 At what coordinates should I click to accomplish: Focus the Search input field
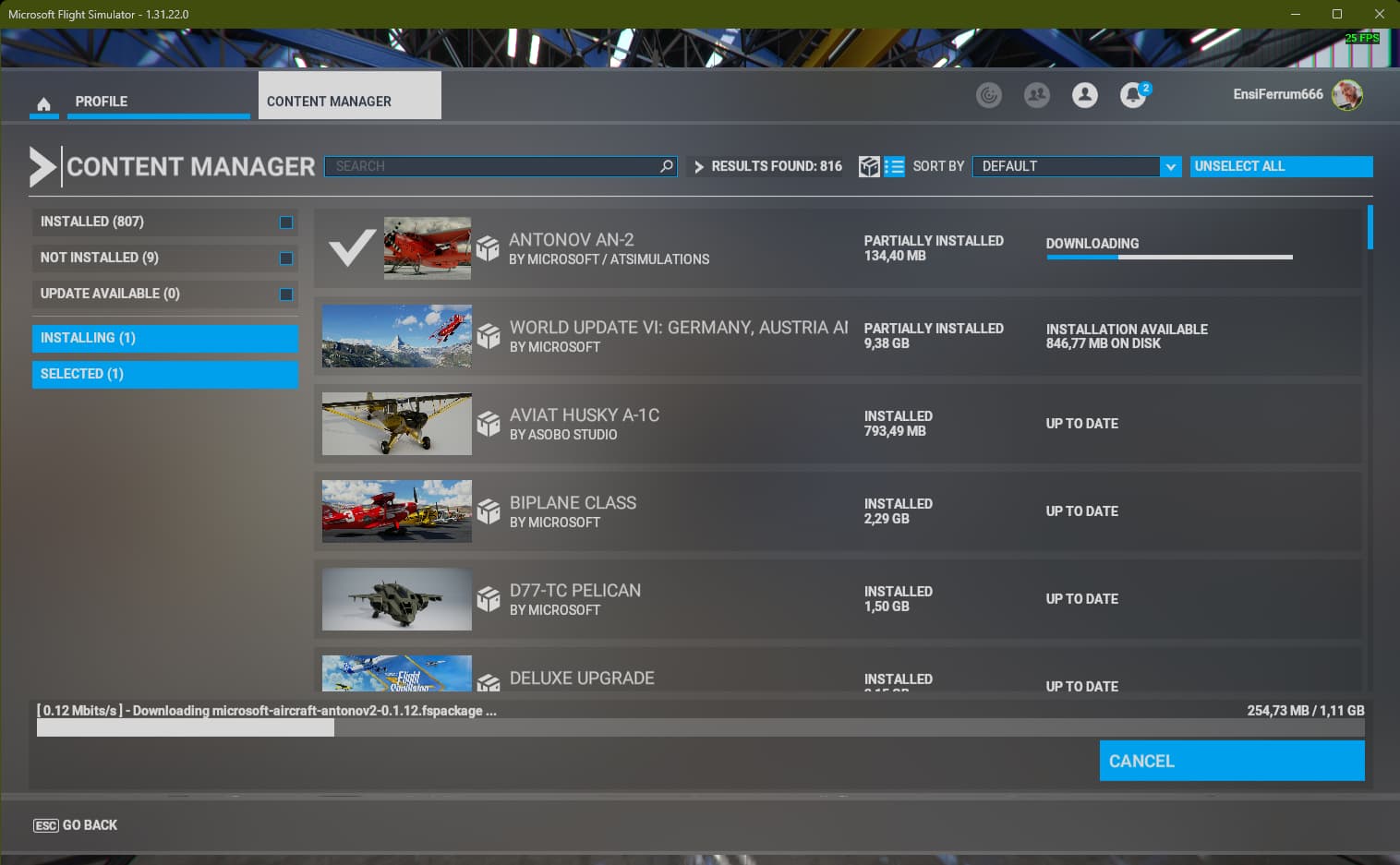(501, 166)
